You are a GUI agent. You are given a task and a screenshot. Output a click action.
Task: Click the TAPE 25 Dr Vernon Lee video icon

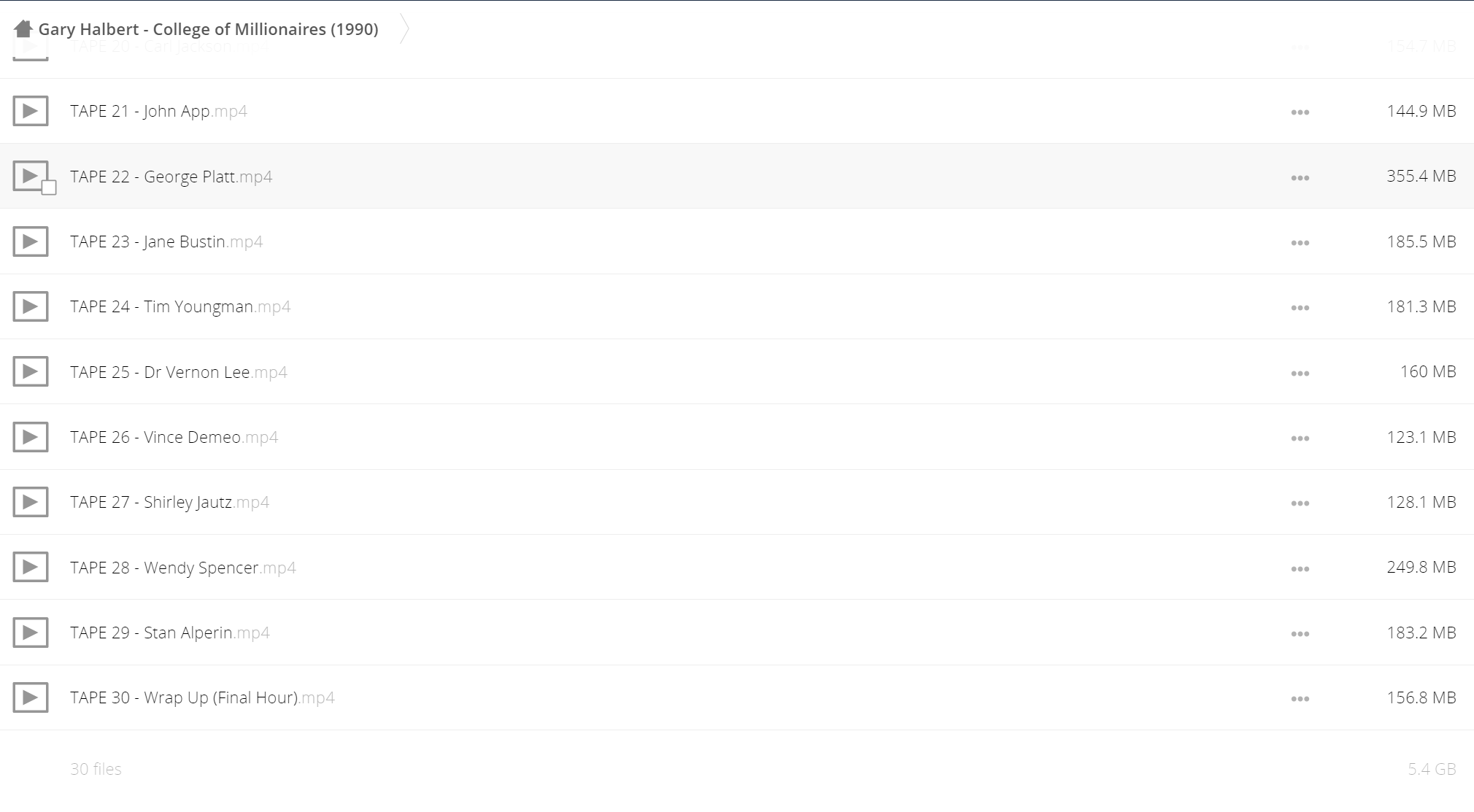coord(31,372)
